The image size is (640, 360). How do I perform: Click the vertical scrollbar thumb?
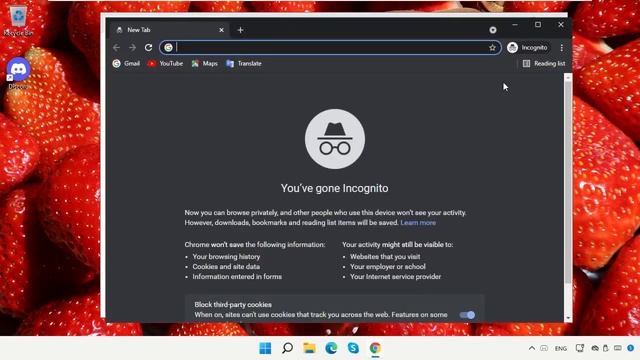click(x=568, y=182)
